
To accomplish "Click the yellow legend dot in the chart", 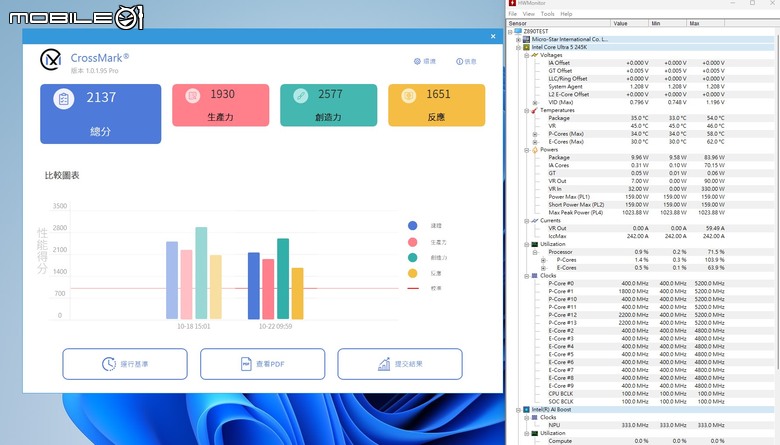I will [x=412, y=273].
